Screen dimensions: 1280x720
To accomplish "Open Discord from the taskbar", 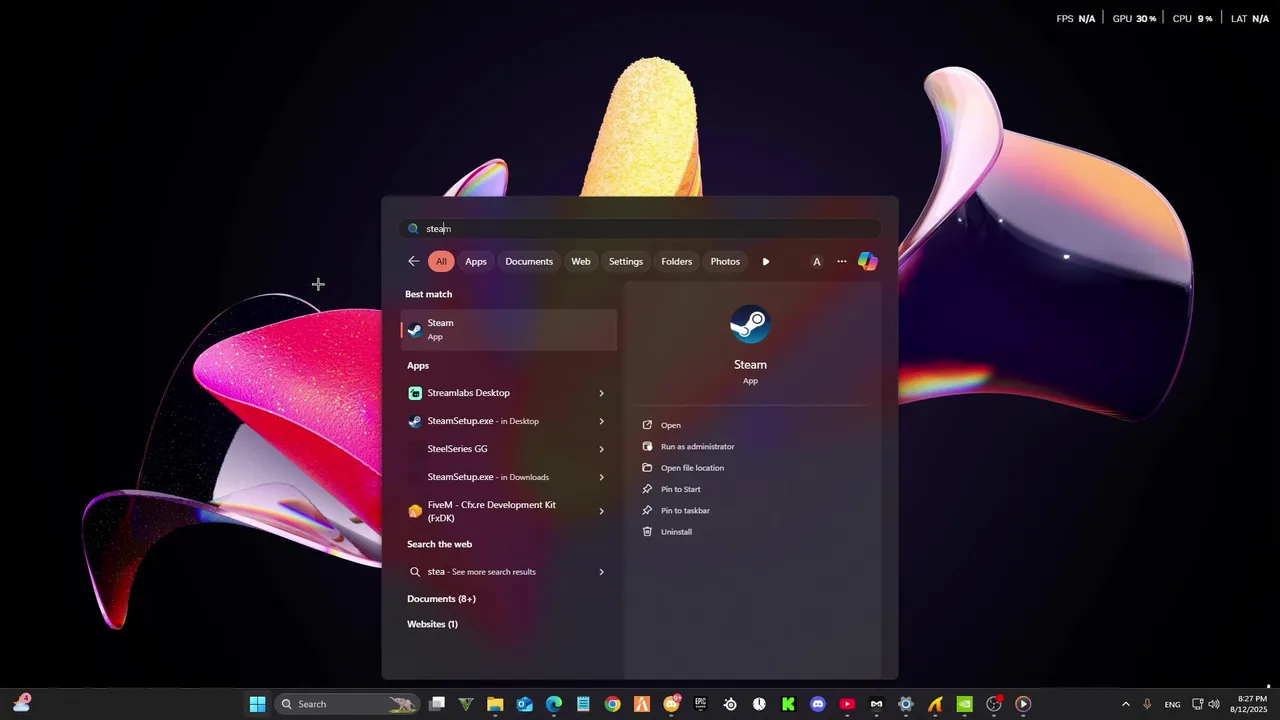I will click(x=818, y=704).
